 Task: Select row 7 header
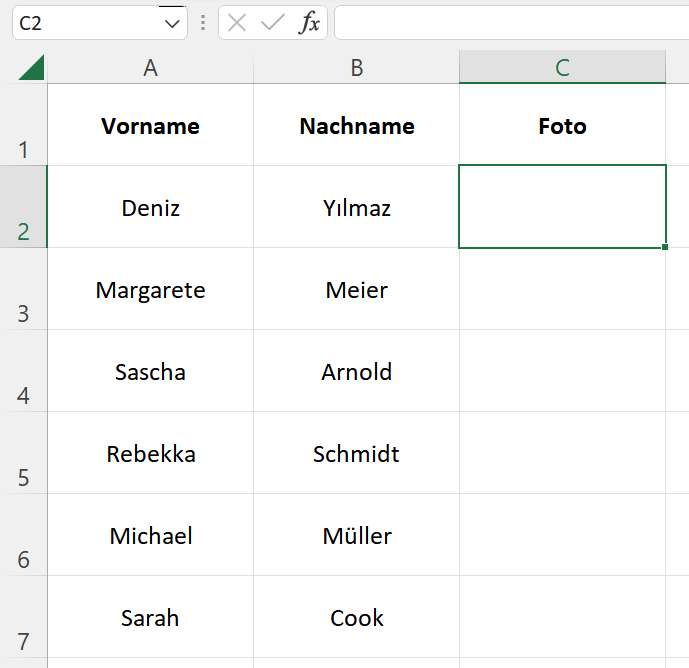(23, 617)
